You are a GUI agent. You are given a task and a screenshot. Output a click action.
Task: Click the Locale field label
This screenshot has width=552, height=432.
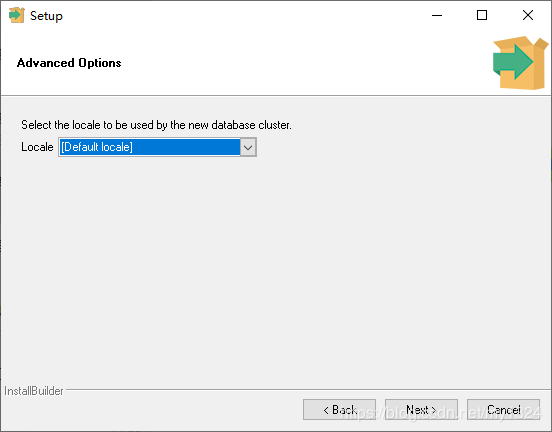coord(37,147)
